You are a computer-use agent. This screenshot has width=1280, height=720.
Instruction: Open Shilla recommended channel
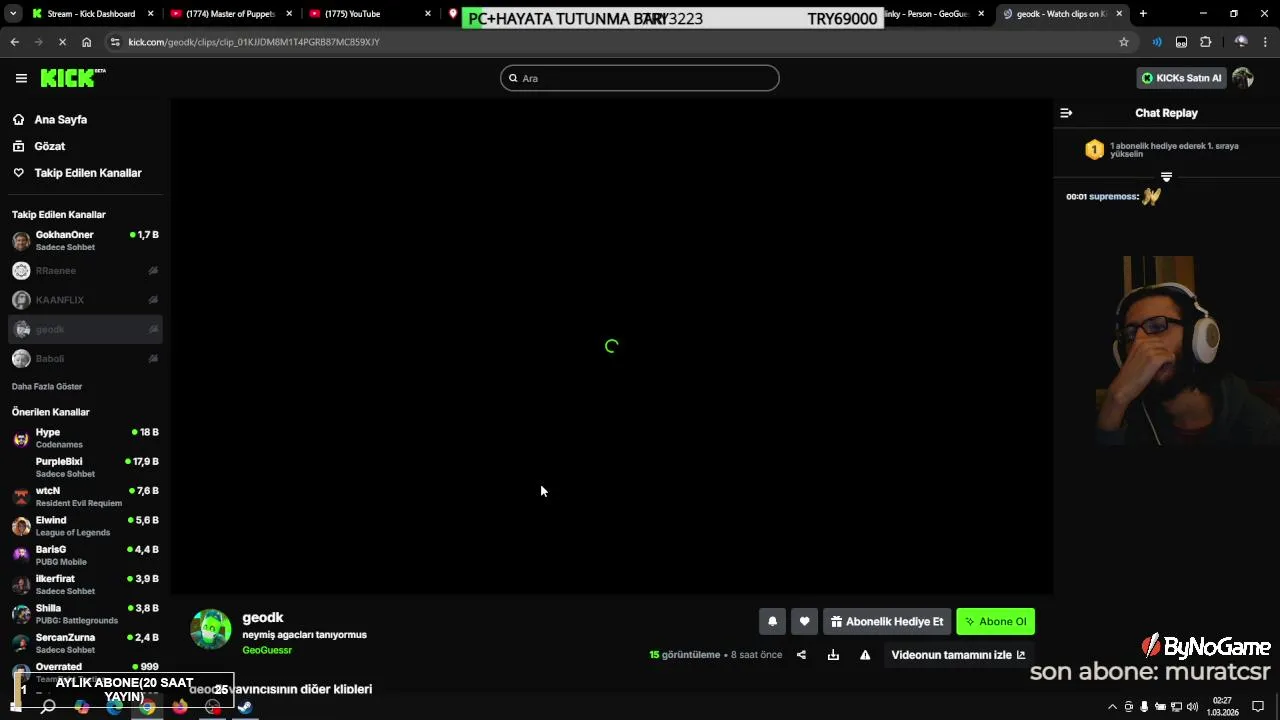pos(85,614)
